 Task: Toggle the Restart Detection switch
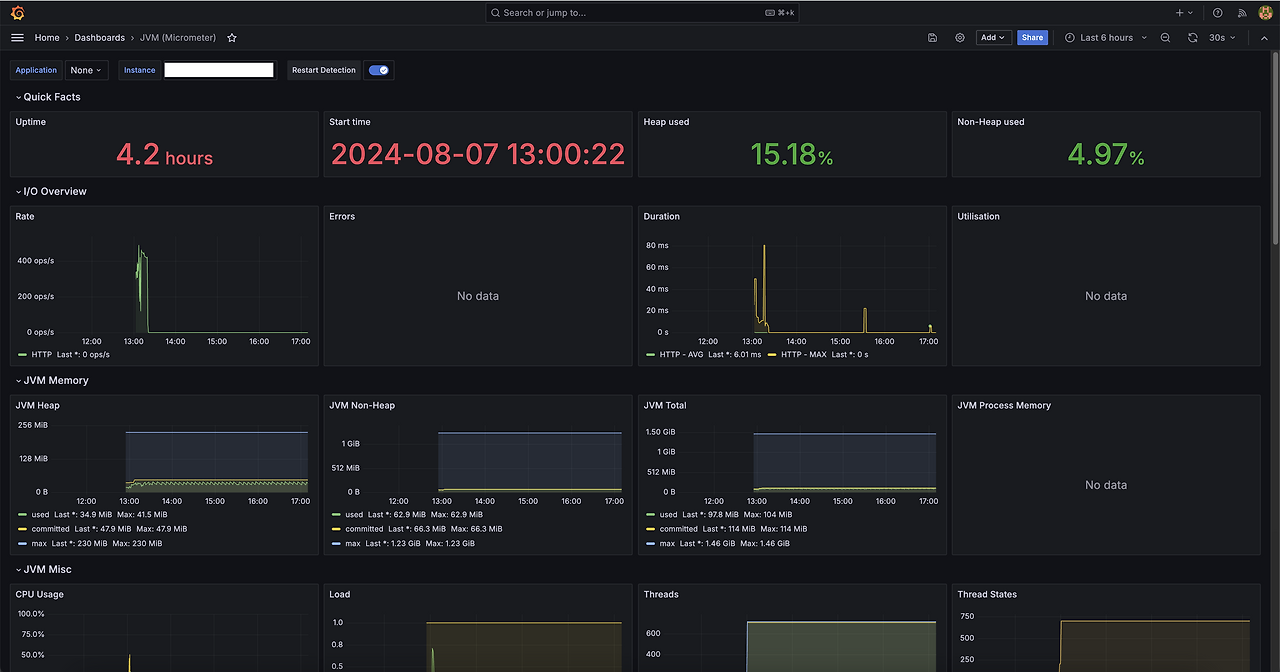coord(380,70)
